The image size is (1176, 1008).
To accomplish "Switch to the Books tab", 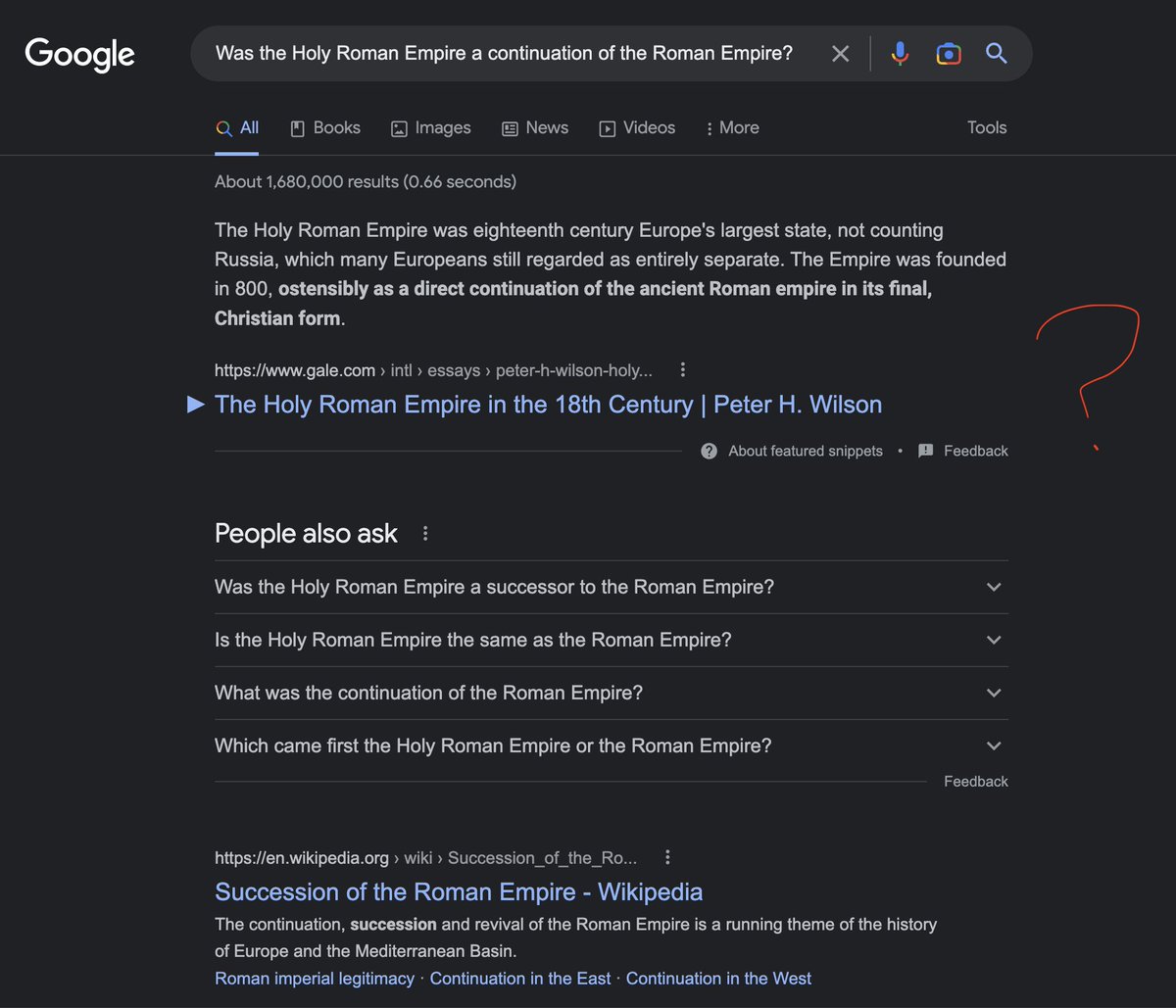I will point(325,128).
